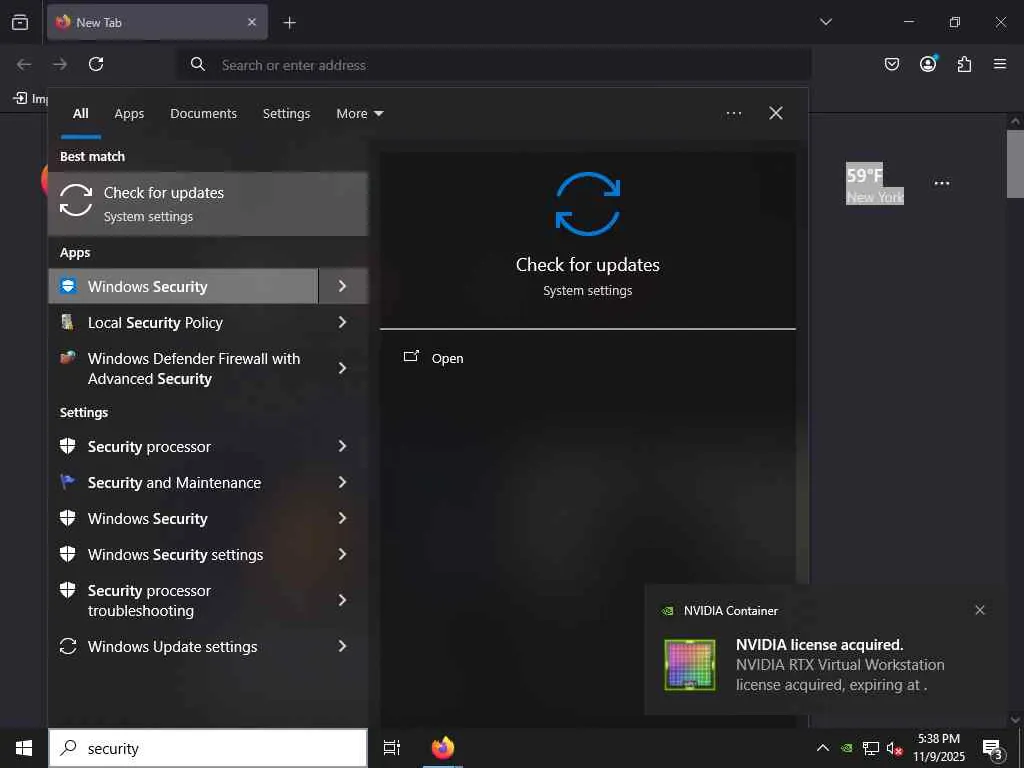Open network tray icon
The height and width of the screenshot is (768, 1024).
[871, 748]
